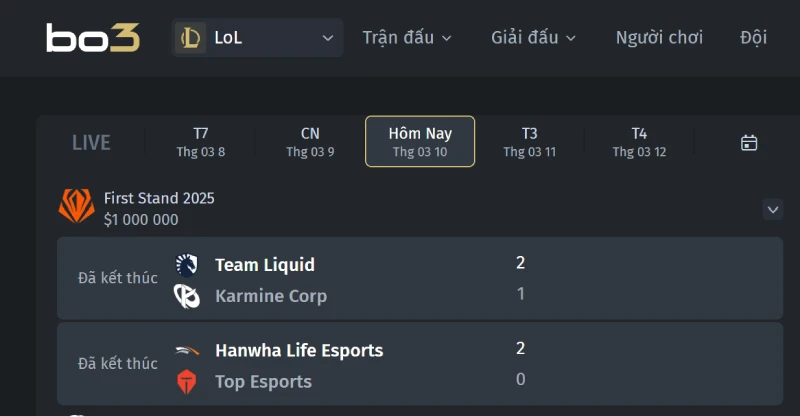Click the bo3 site logo

click(x=93, y=38)
